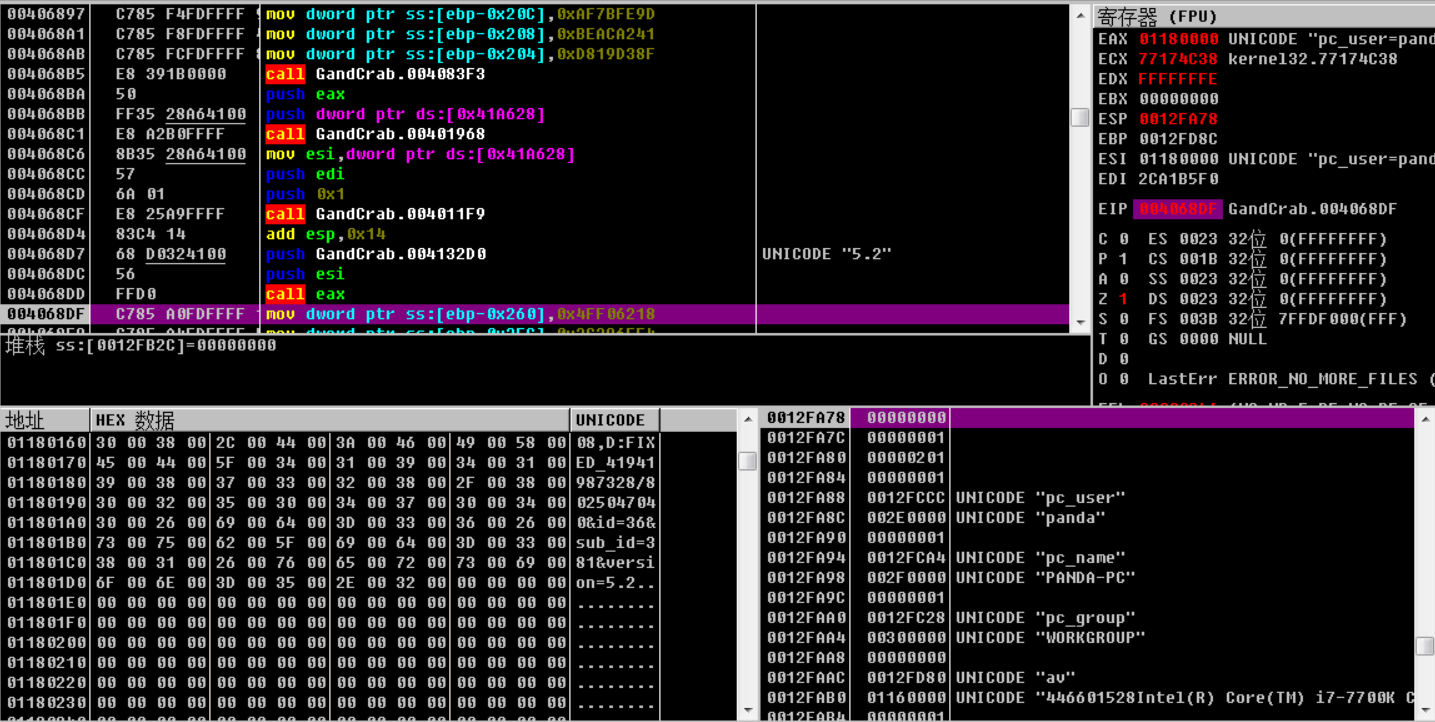1435x722 pixels.
Task: Select the EDI register value 2CA1B5F0
Action: (x=1178, y=179)
